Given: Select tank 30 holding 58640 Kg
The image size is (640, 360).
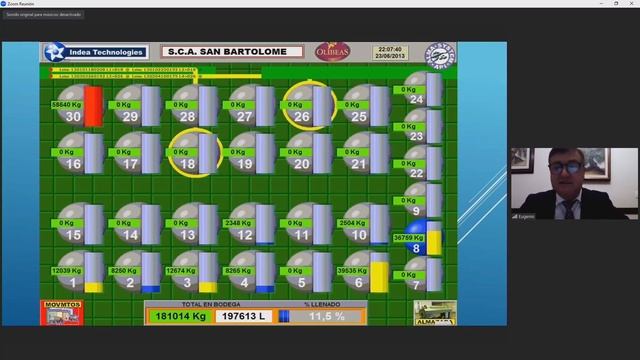Looking at the screenshot, I should click(x=78, y=105).
